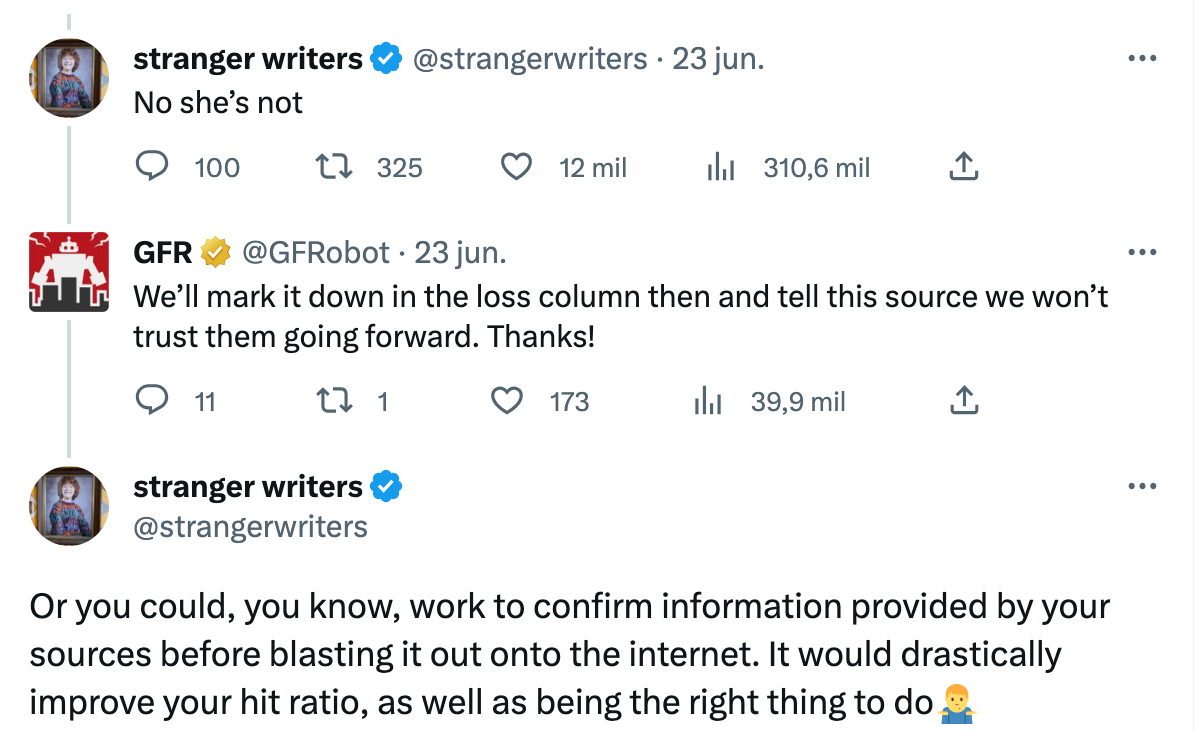Viewport: 1194px width, 732px height.
Task: Click stranger writers avatar on the first tweet
Action: pyautogui.click(x=69, y=78)
